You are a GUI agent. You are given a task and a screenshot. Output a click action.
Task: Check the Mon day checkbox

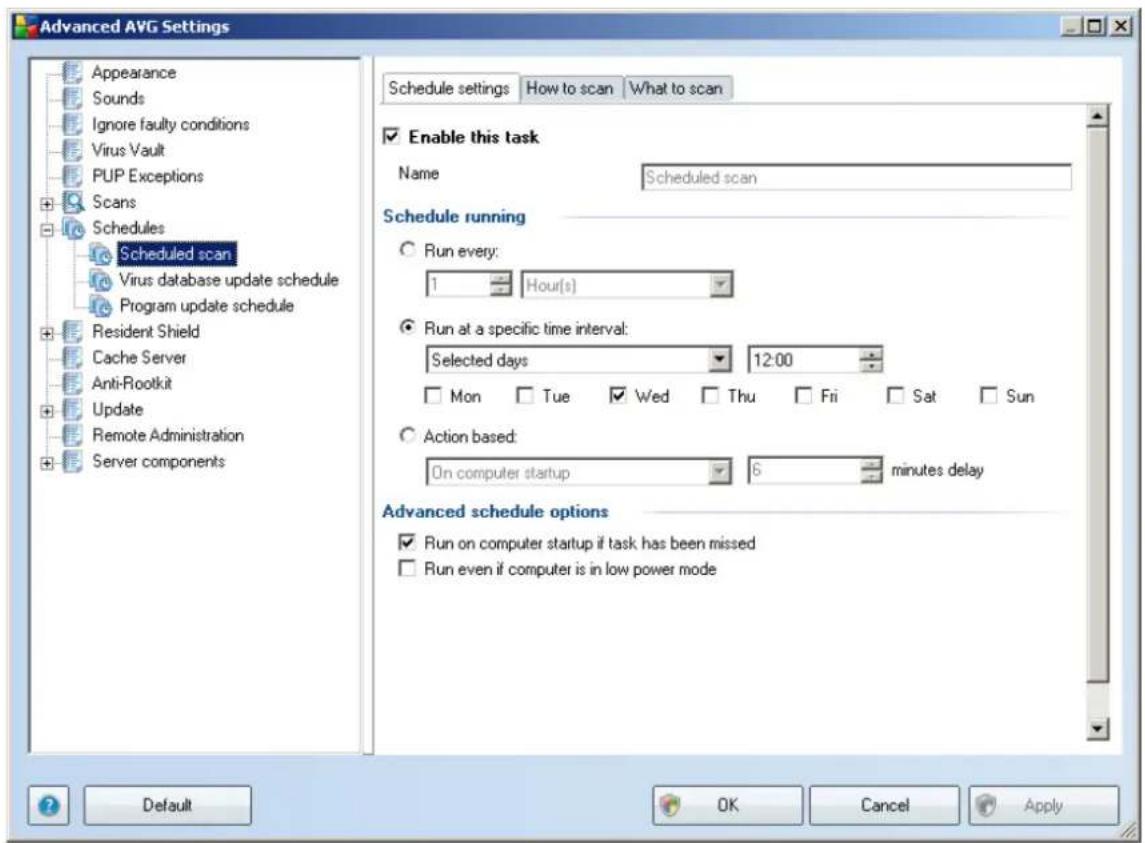tap(433, 396)
